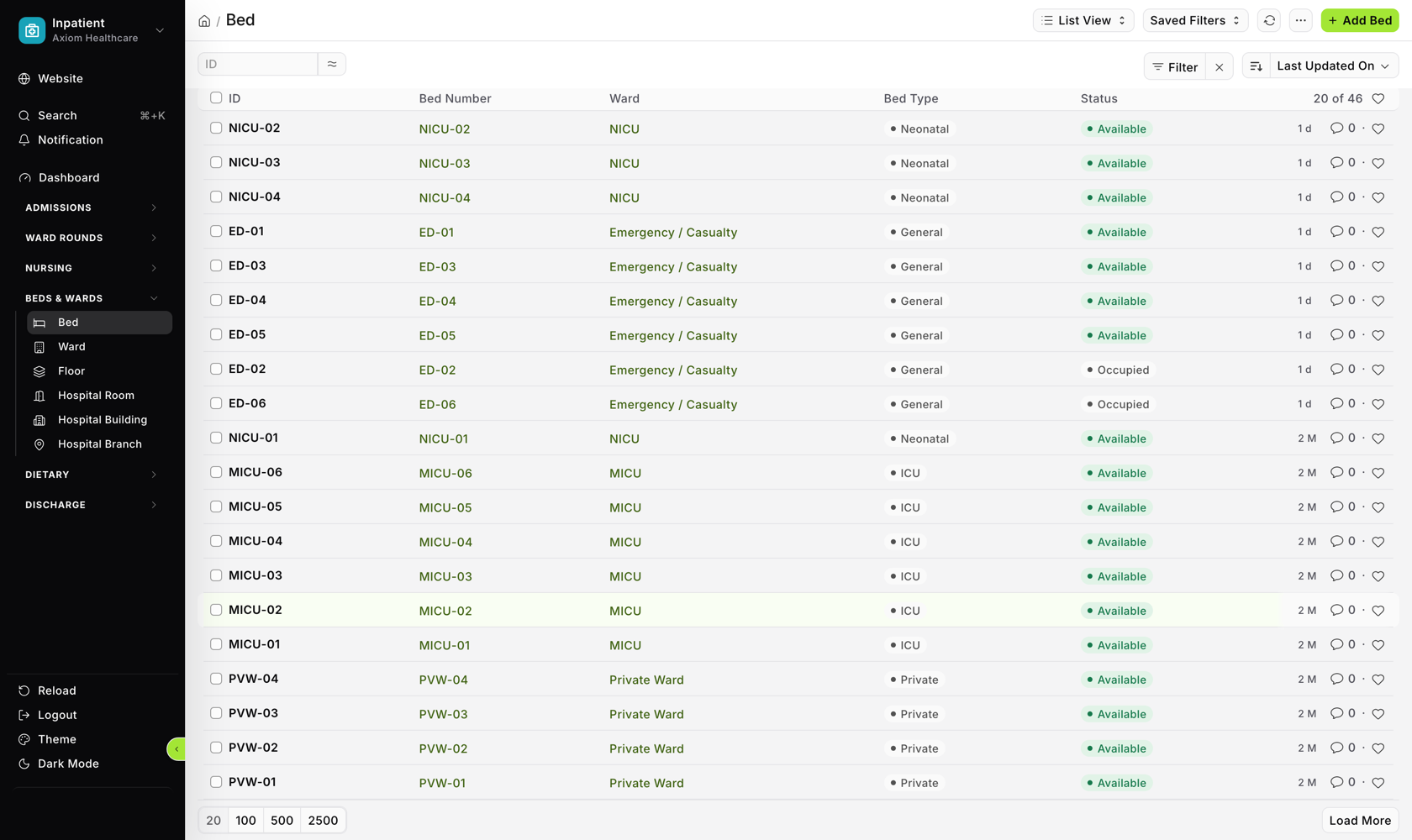Click the home breadcrumb icon
Image resolution: width=1412 pixels, height=840 pixels.
tap(204, 21)
